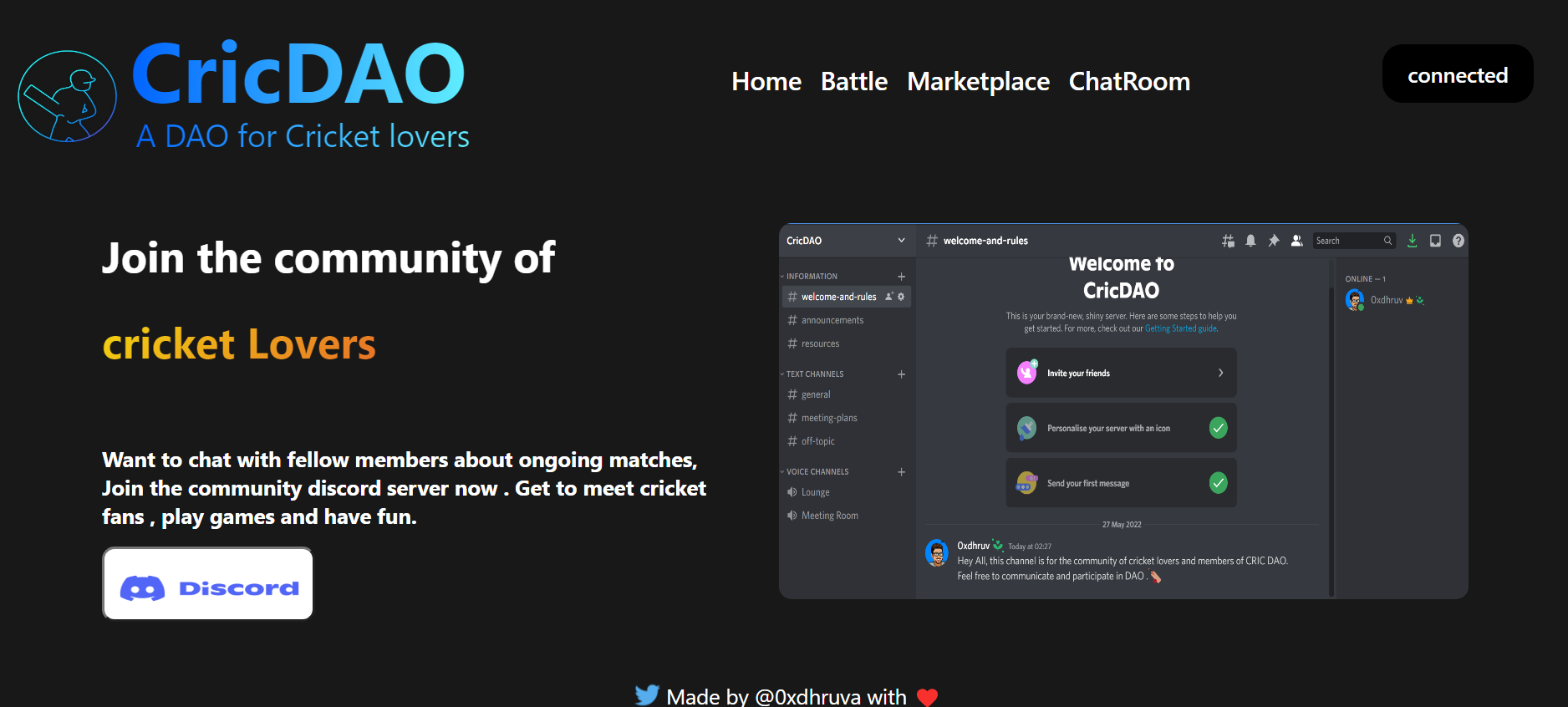Click the chevron on Invite your friends
Viewport: 1568px width, 707px height.
[x=1220, y=373]
